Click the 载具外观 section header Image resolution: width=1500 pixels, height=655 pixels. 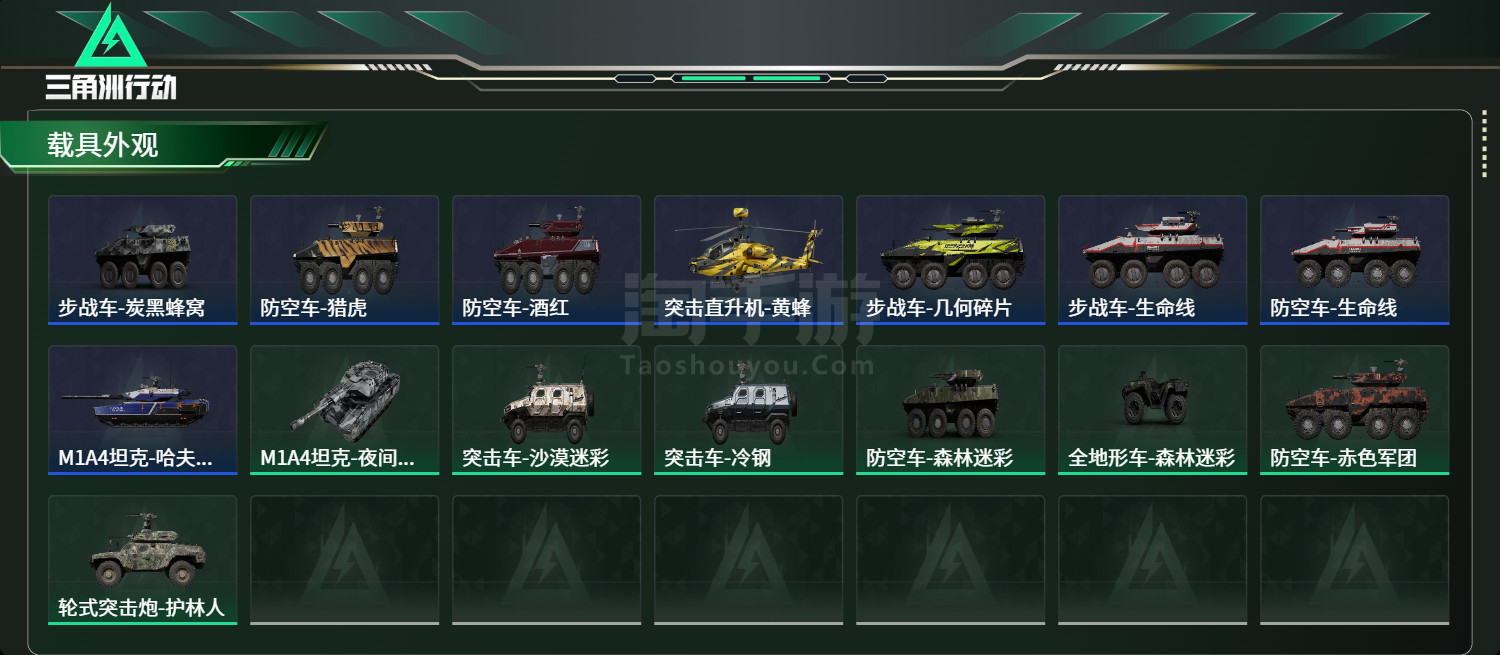tap(103, 145)
